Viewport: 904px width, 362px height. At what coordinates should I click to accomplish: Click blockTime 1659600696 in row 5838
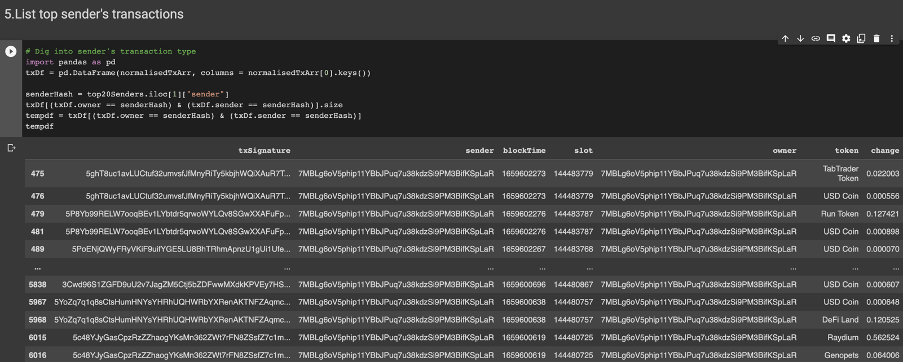click(x=523, y=285)
